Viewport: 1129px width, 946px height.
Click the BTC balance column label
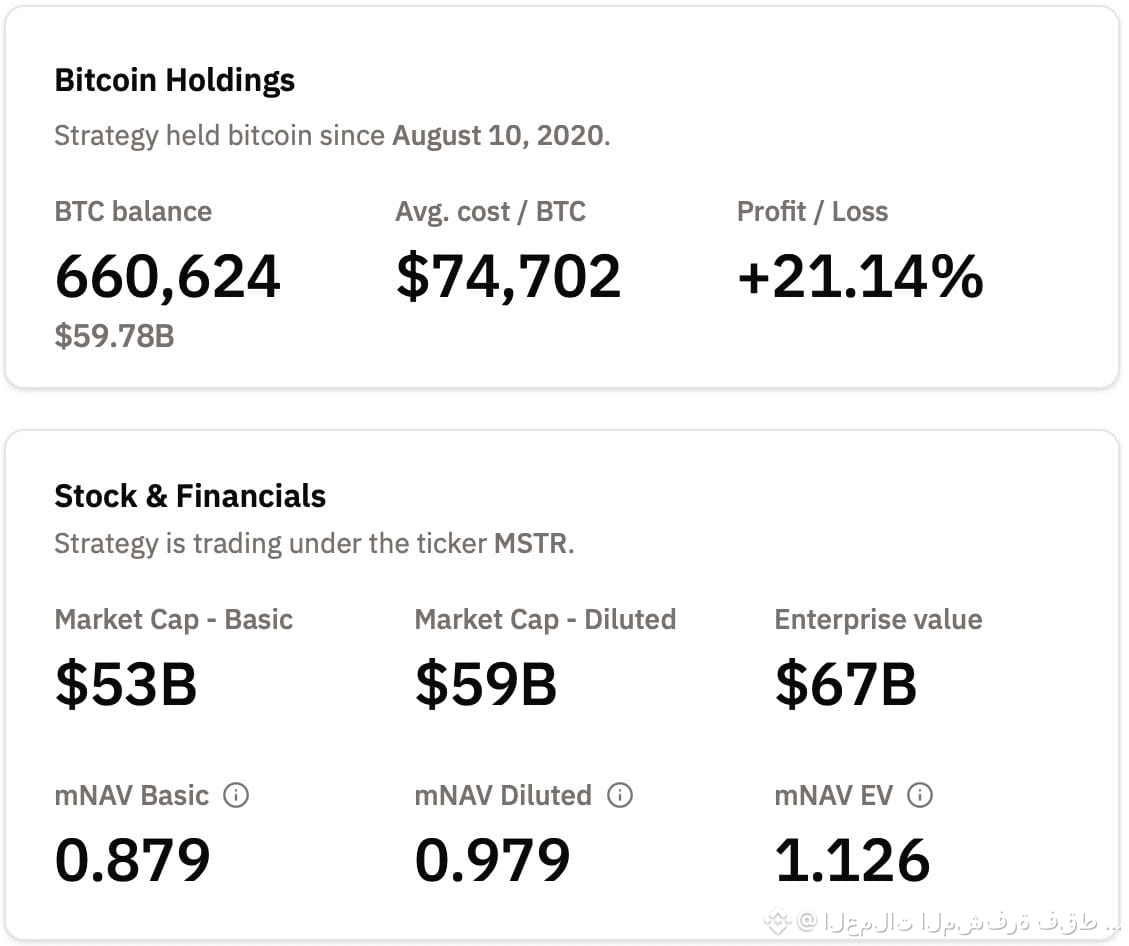click(133, 211)
